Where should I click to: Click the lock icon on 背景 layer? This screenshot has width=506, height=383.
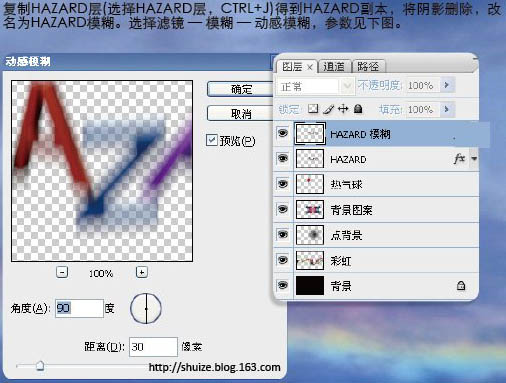pos(461,286)
